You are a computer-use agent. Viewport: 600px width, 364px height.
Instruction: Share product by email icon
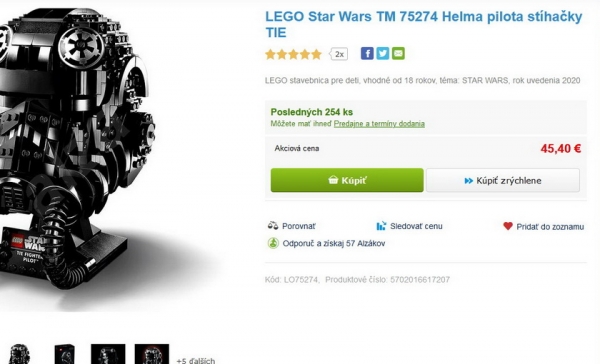tap(398, 54)
